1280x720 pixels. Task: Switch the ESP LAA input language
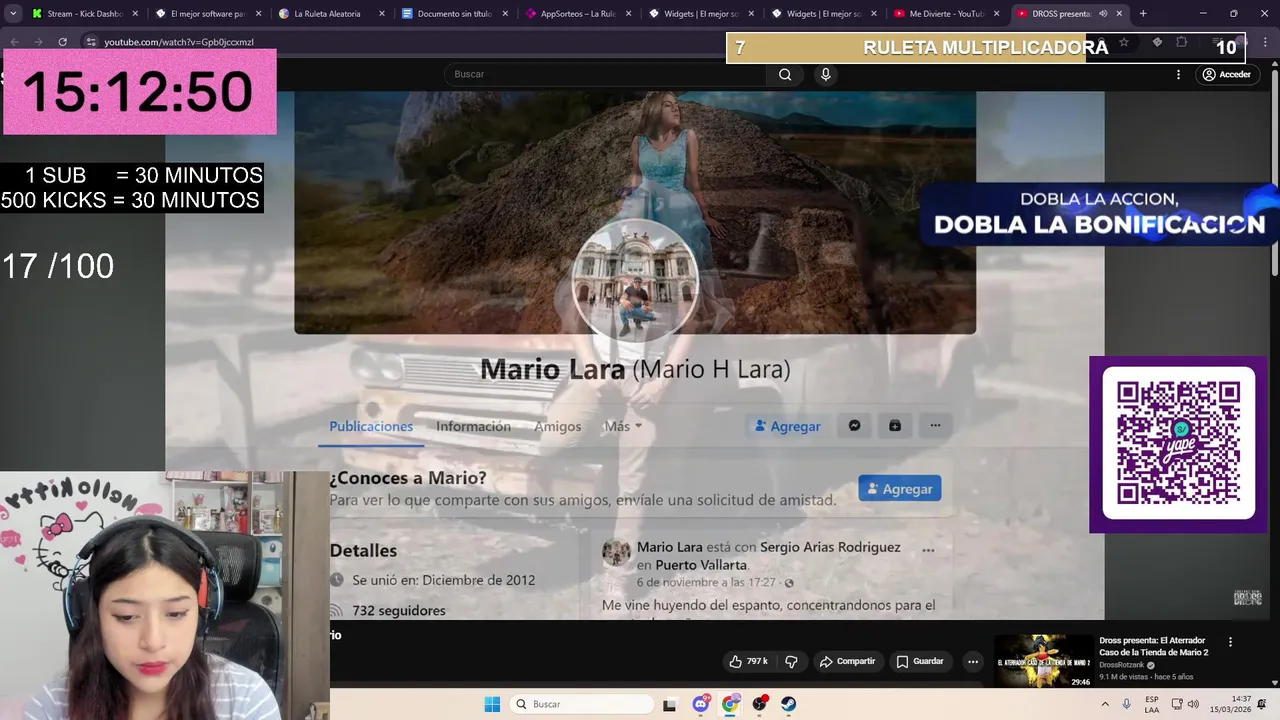(x=1152, y=704)
